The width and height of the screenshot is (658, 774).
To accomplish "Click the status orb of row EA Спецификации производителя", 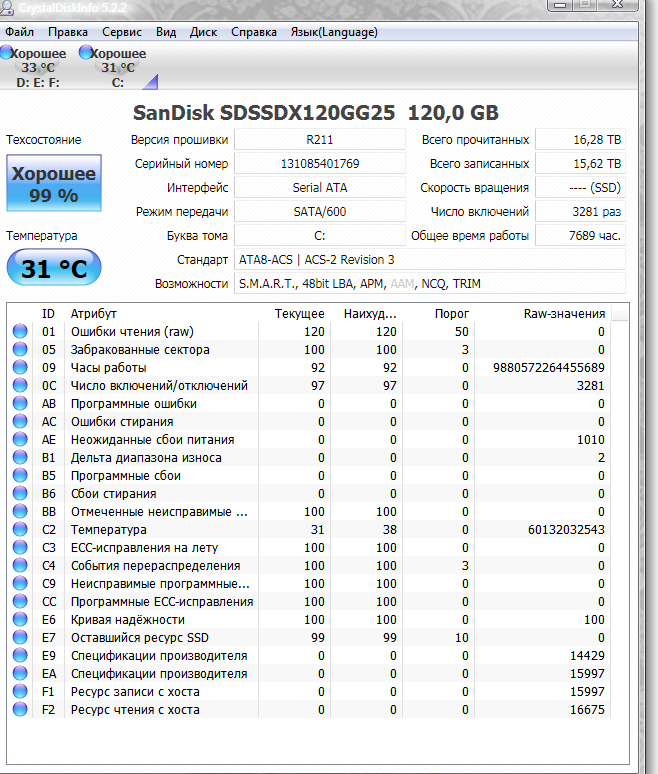I will (20, 673).
